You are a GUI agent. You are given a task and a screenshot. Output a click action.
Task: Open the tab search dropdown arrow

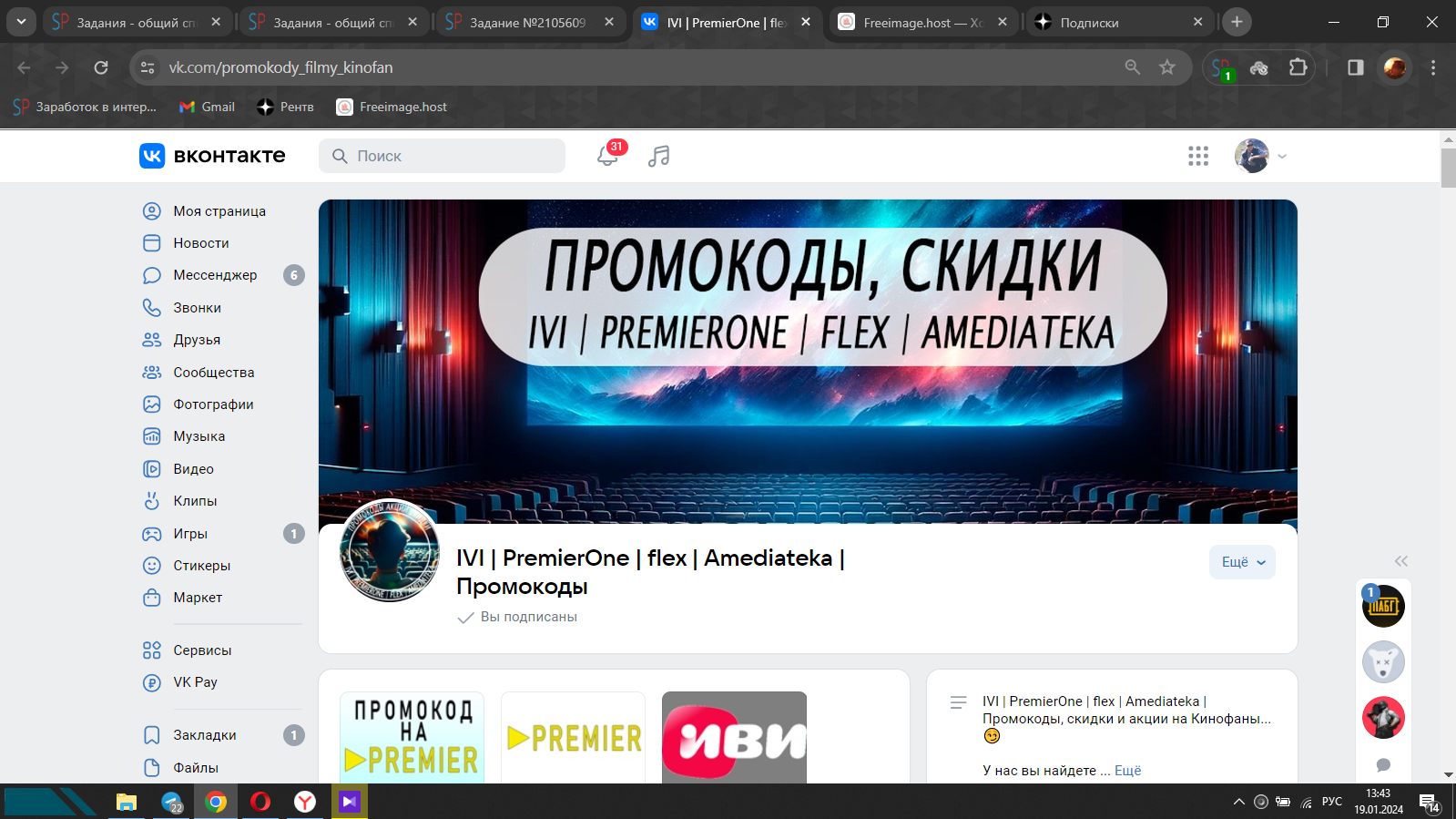point(20,22)
